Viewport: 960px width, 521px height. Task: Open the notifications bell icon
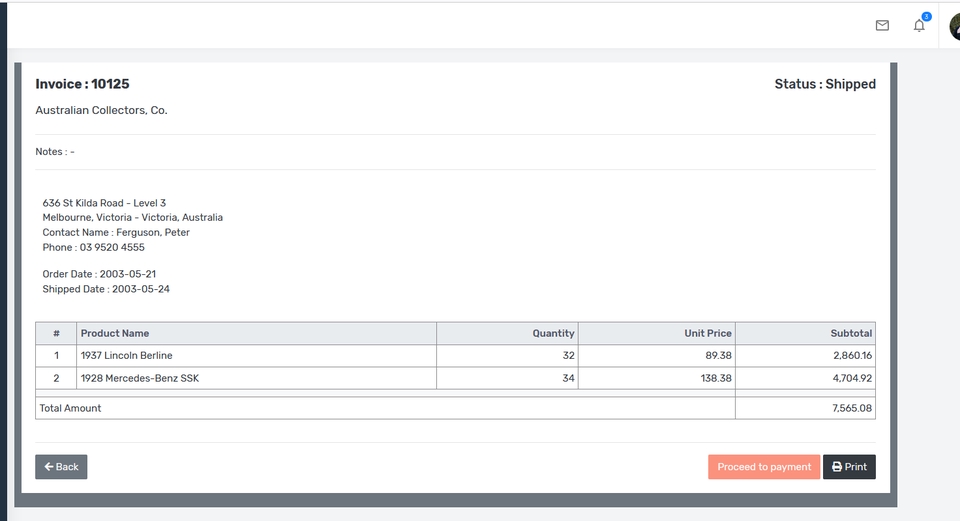coord(919,25)
